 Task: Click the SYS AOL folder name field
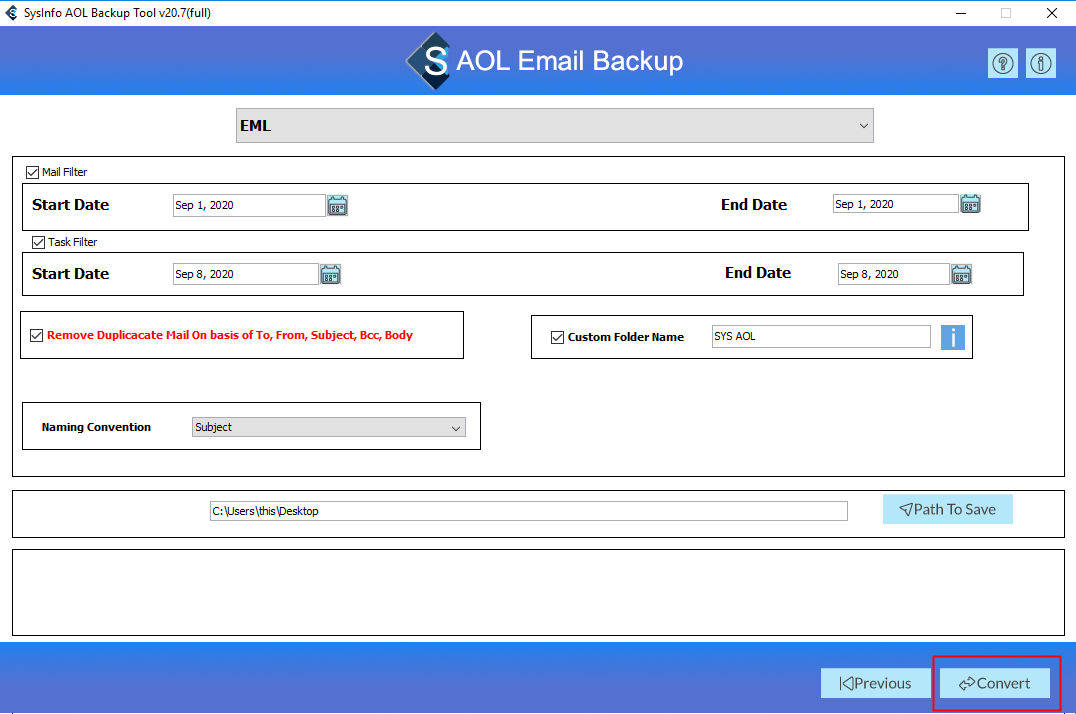pos(820,337)
